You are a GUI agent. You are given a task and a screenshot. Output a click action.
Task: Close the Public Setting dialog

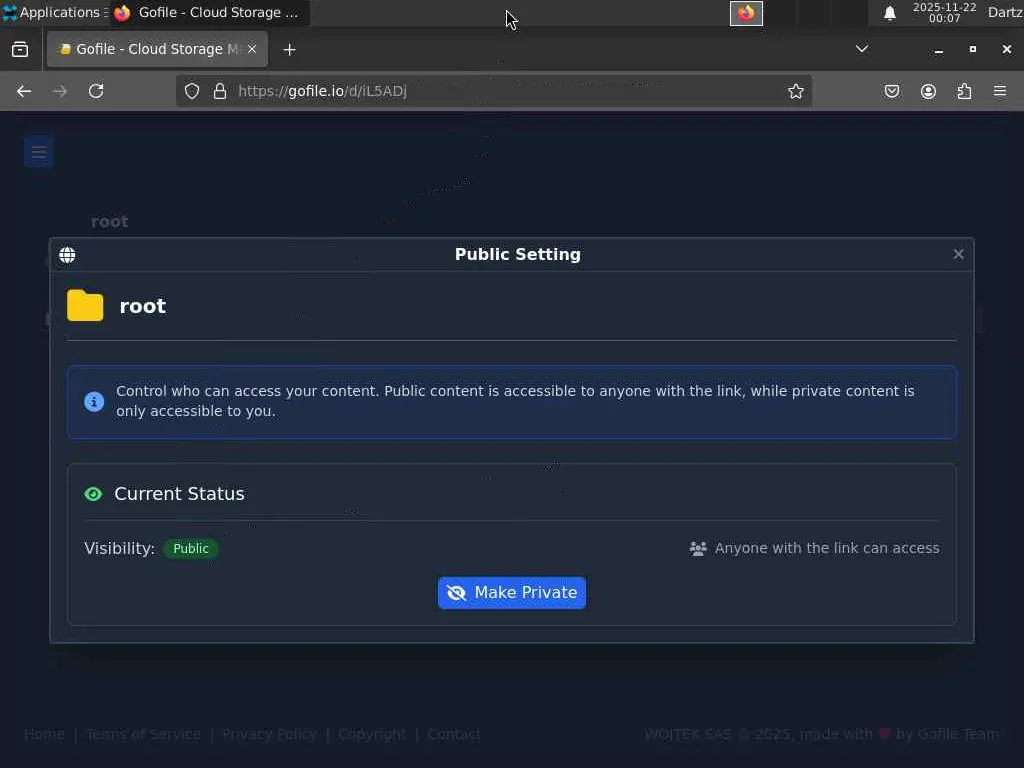(x=958, y=254)
